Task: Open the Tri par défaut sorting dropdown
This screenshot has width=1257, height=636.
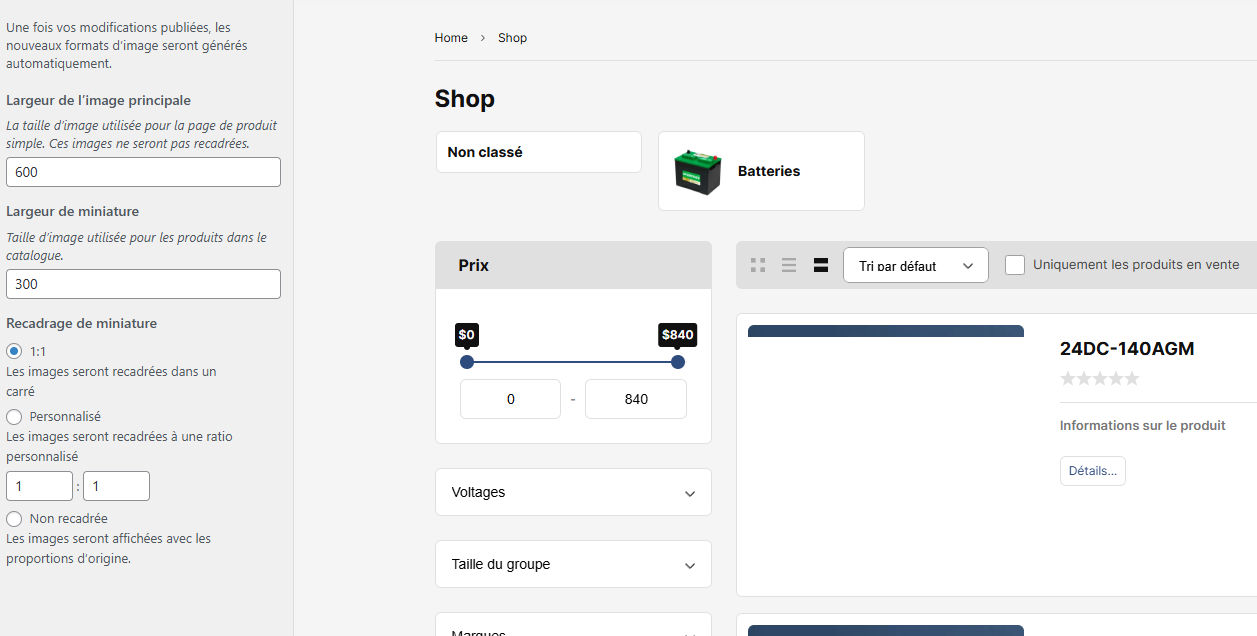Action: point(916,265)
